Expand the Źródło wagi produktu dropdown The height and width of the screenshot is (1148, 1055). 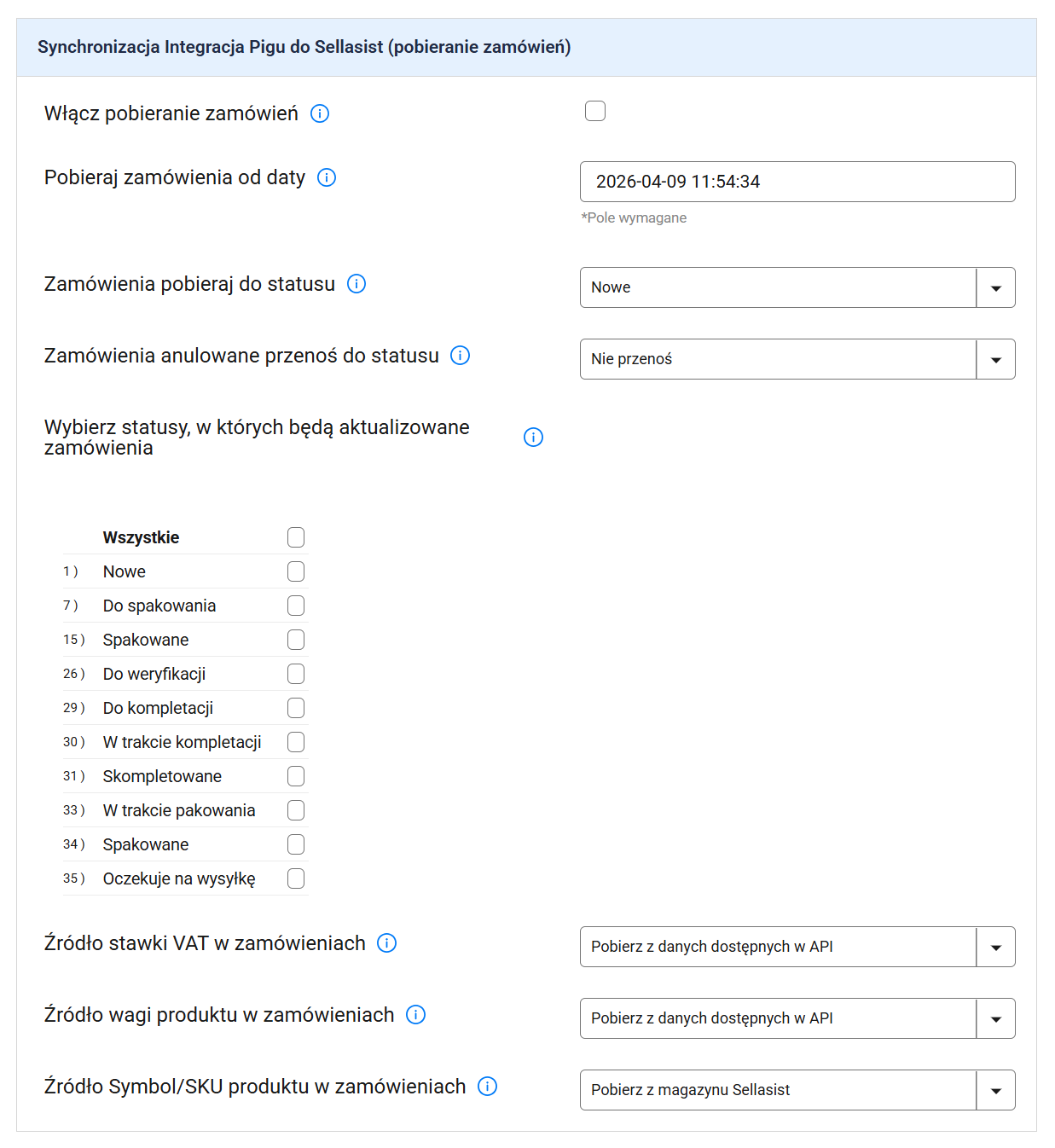coord(797,1018)
